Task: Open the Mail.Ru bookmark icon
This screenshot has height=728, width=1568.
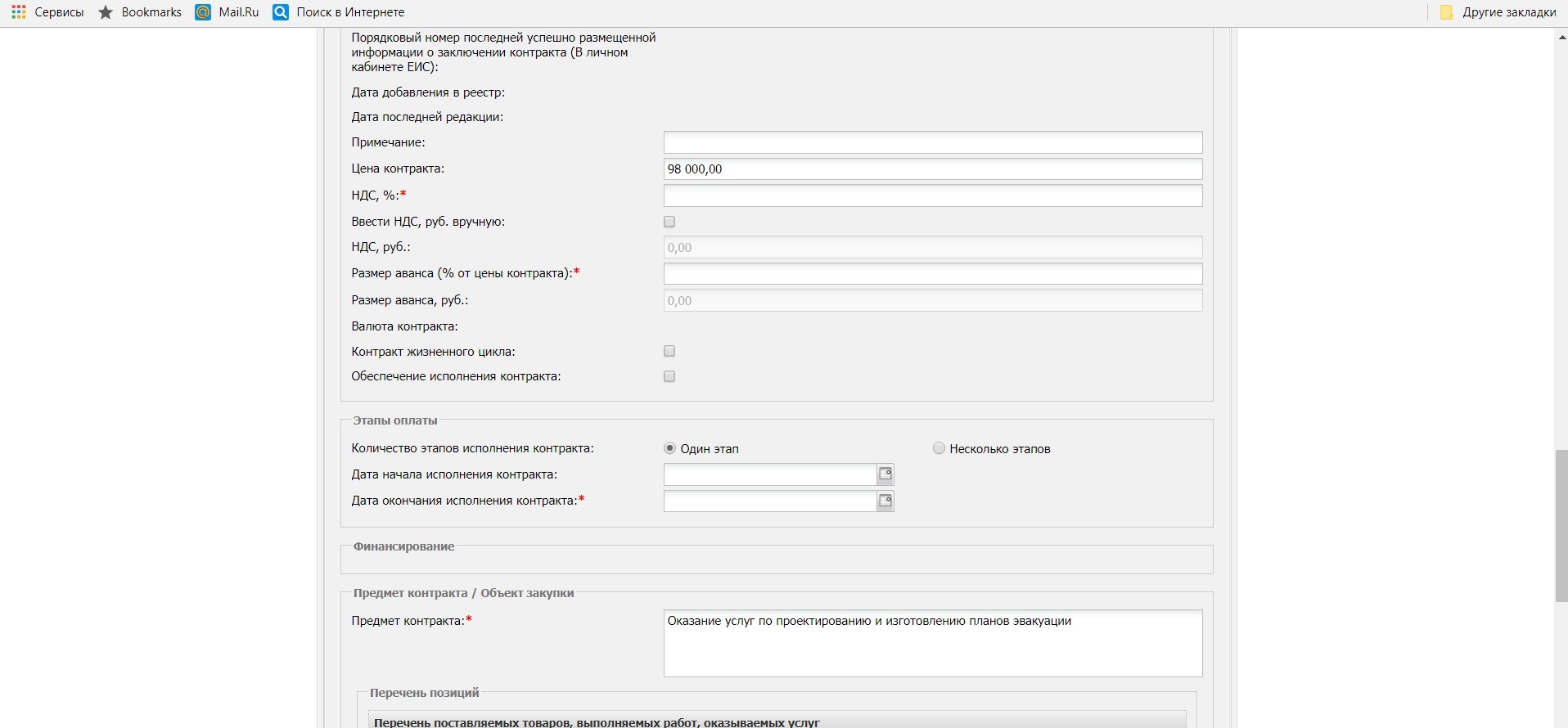Action: click(x=203, y=12)
